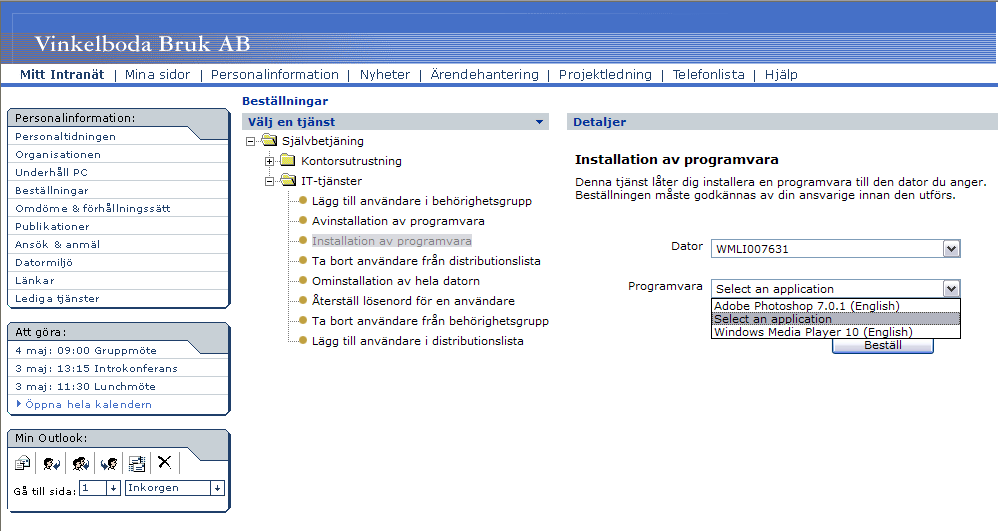
Task: Click the reply icon in Min Outlook
Action: pyautogui.click(x=52, y=463)
